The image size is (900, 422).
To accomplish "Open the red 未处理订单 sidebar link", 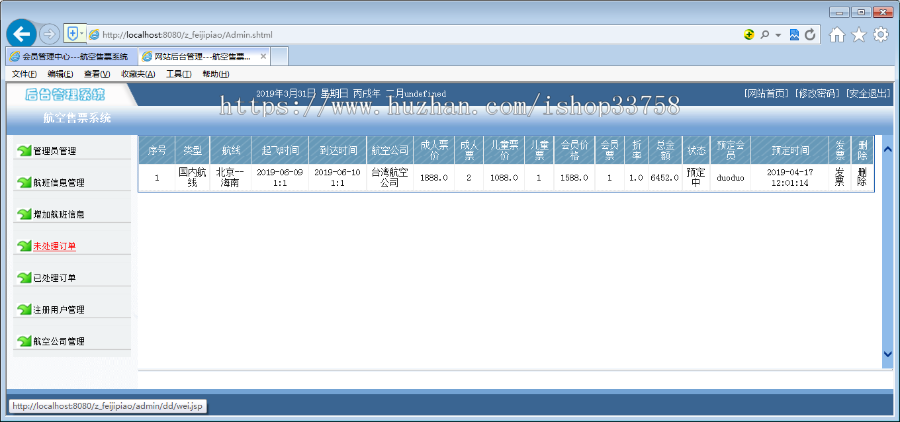I will [x=55, y=246].
